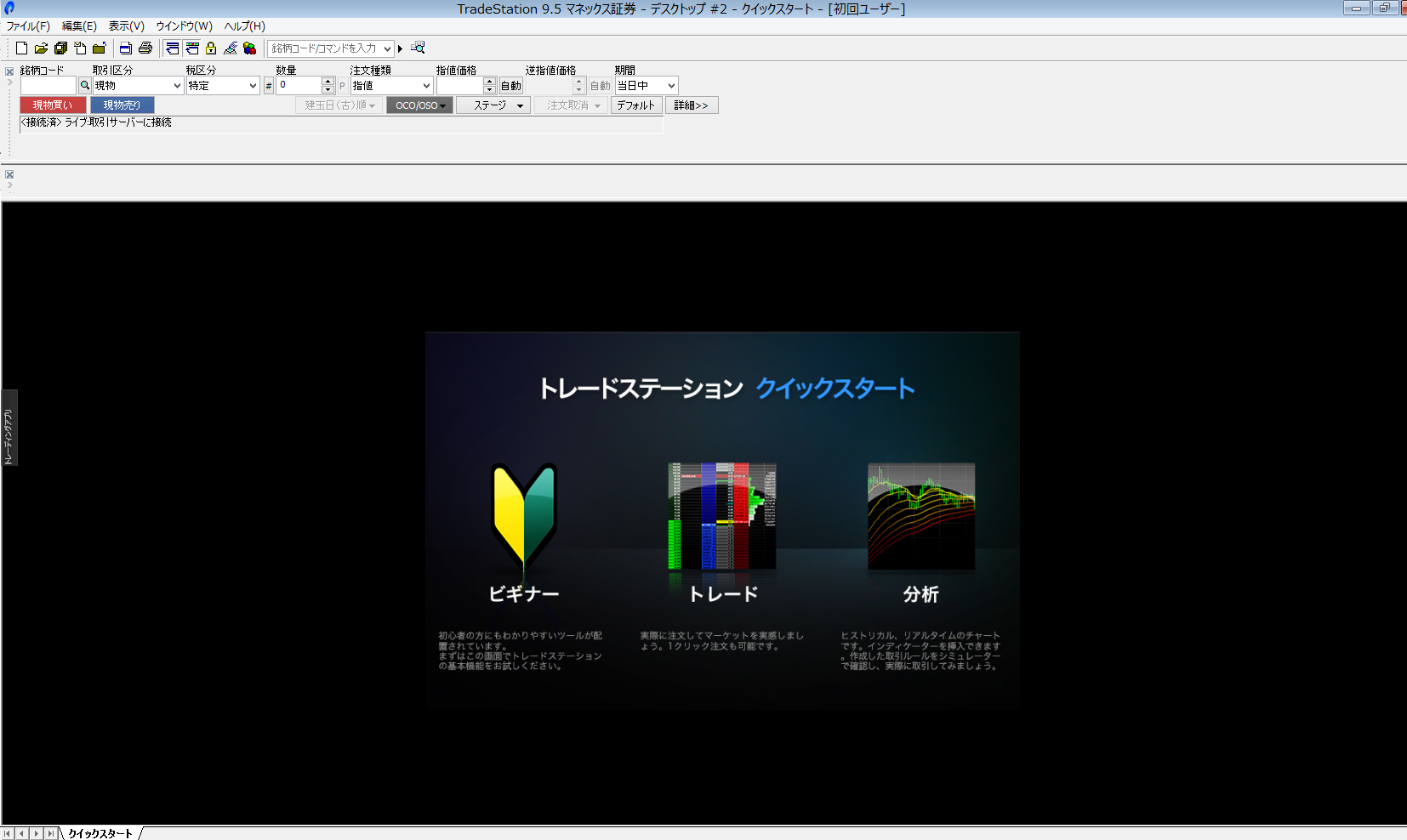Select the 分析 chart thumbnail

coord(921,516)
